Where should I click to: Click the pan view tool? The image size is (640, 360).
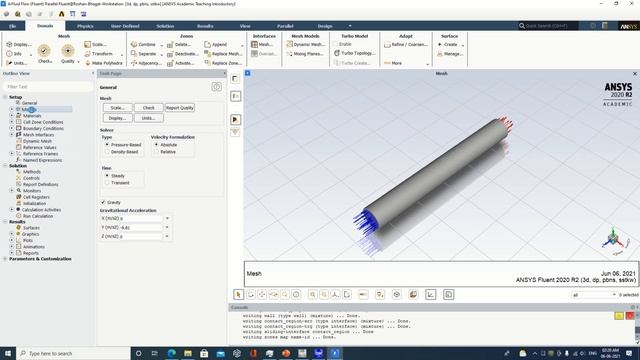262,294
